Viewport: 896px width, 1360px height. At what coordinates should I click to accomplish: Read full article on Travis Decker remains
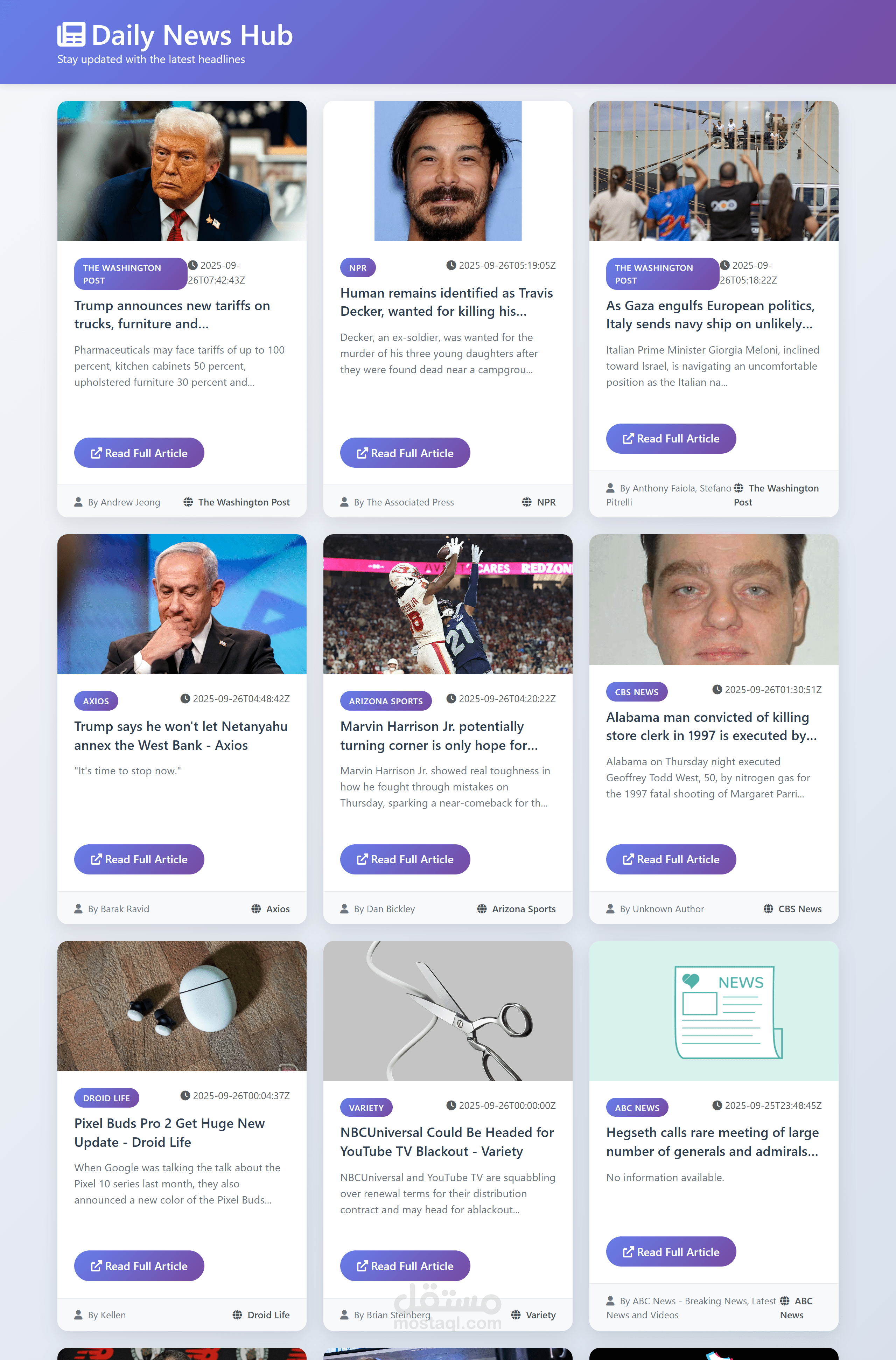click(405, 453)
